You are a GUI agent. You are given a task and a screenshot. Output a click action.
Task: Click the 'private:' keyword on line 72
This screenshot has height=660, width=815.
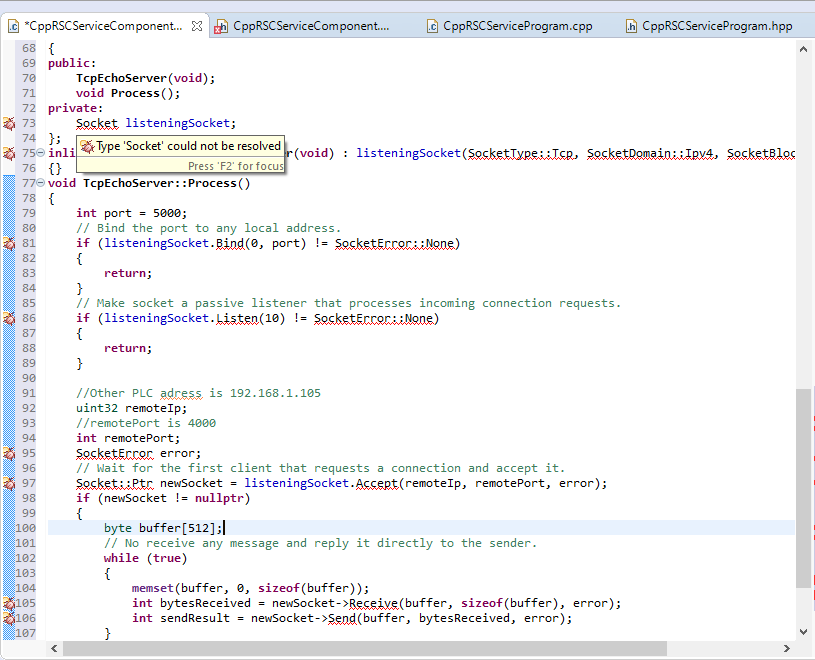75,108
